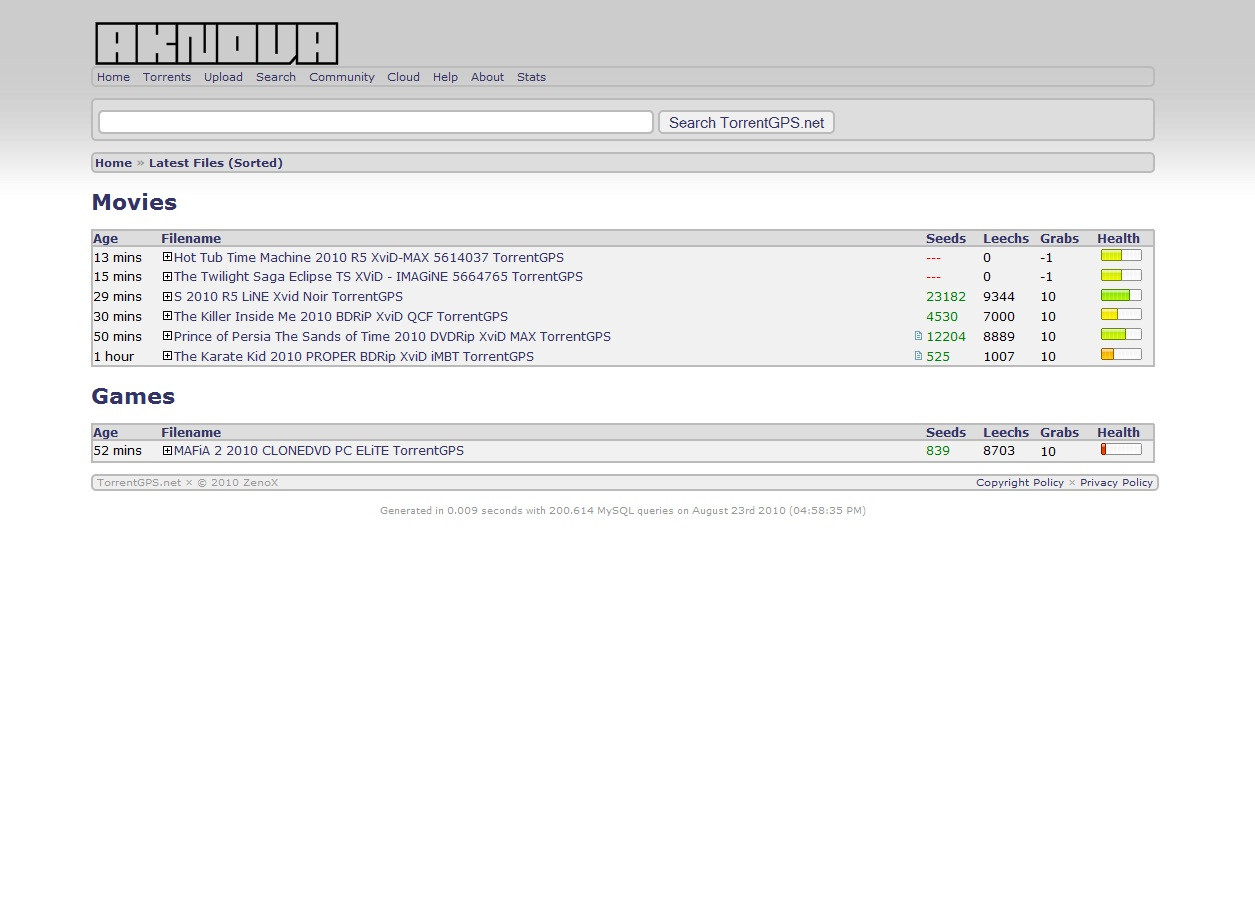The height and width of the screenshot is (904, 1255).
Task: Click the seed count 525
Action: click(938, 356)
